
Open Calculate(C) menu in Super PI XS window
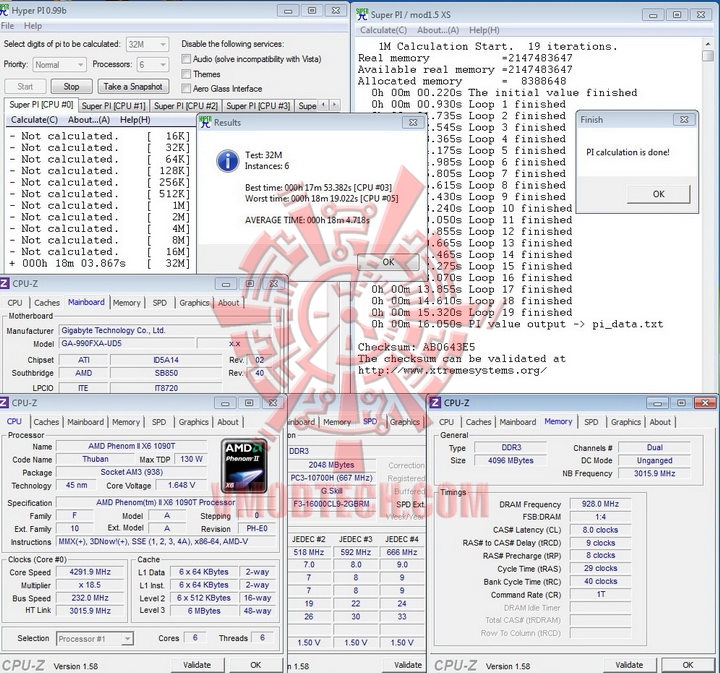click(383, 30)
